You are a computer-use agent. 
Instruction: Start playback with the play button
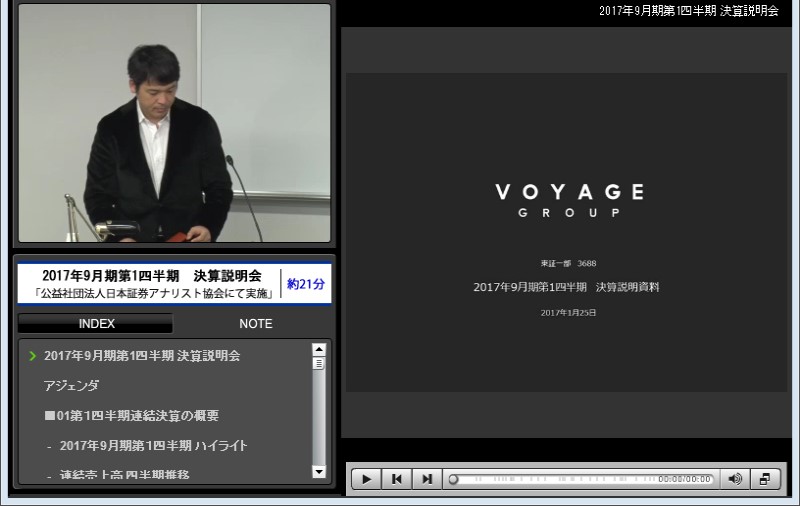coord(366,479)
